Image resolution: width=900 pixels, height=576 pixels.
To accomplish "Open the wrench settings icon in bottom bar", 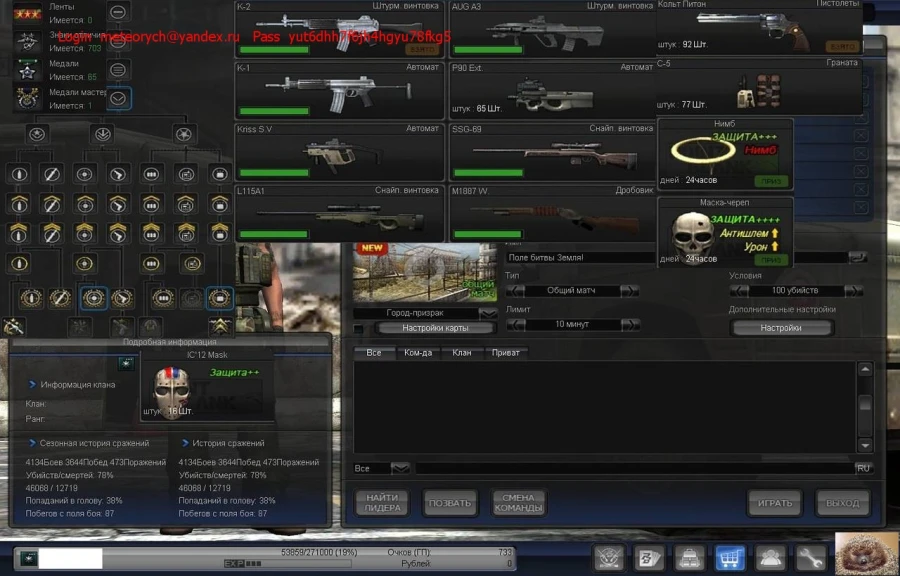I will click(810, 558).
